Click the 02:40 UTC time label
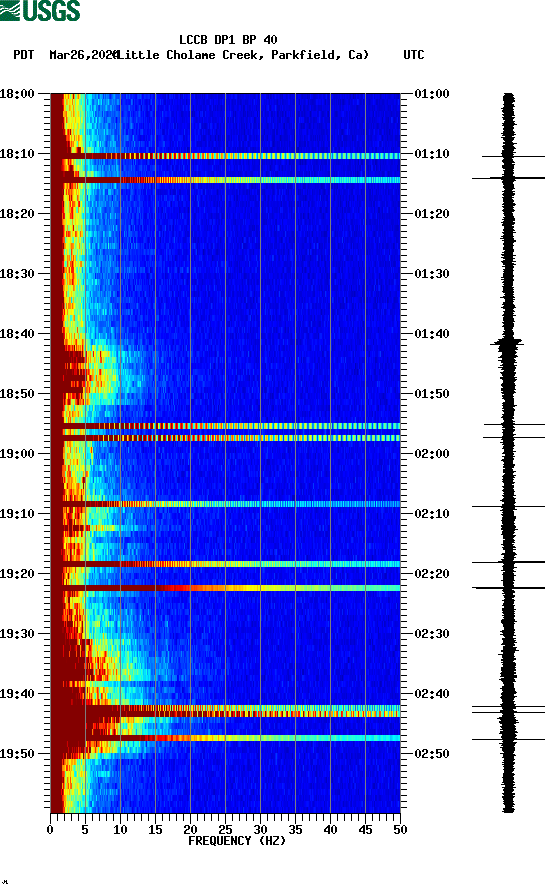The image size is (552, 893). (432, 694)
